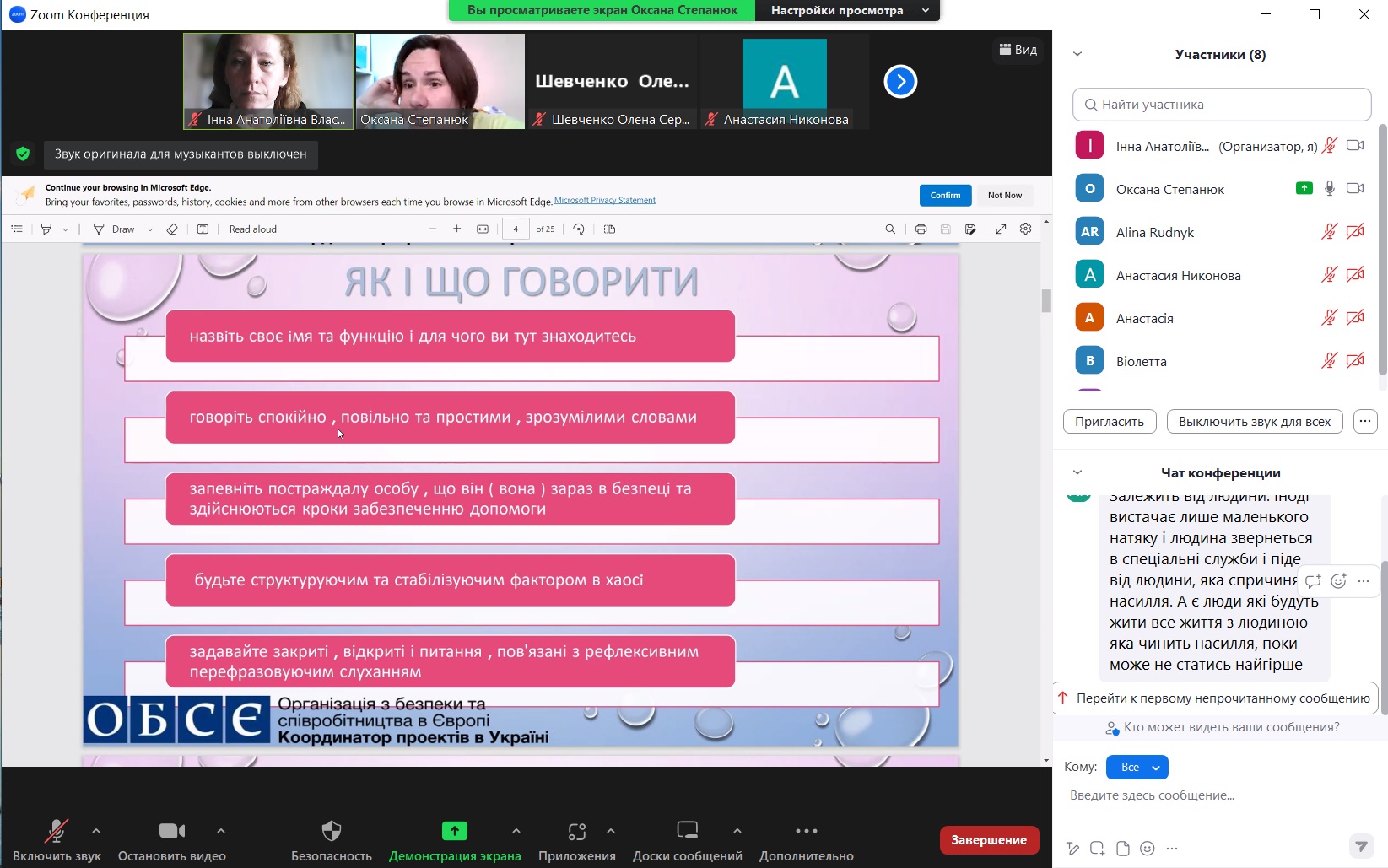Open Безопасность security menu
Viewport: 1388px width, 868px height.
click(x=332, y=840)
